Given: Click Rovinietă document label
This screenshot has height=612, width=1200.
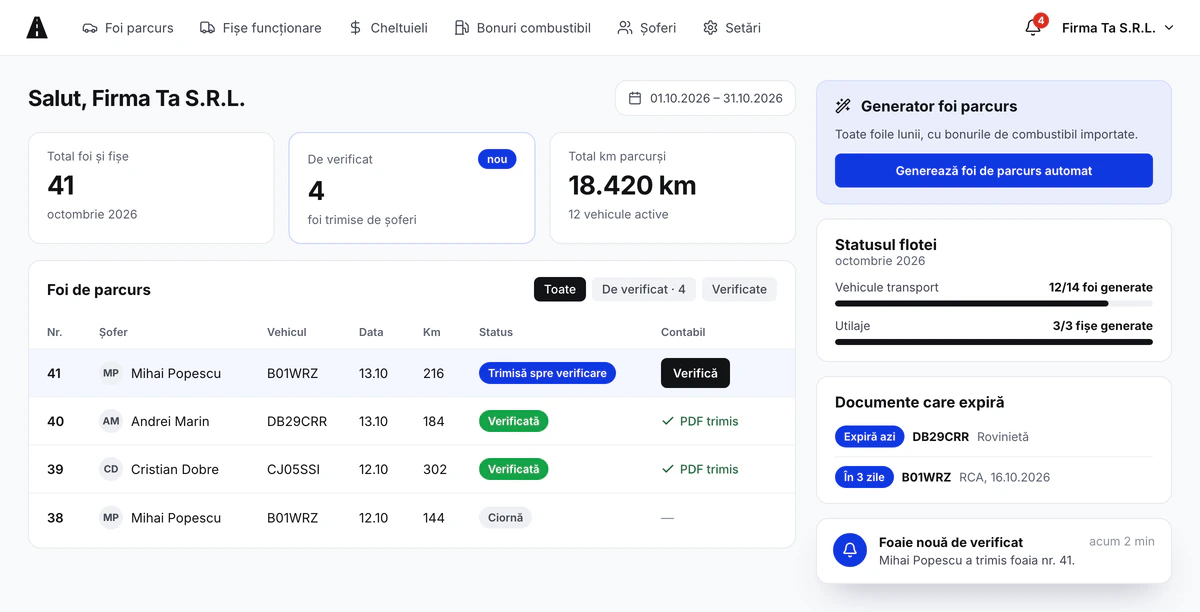Looking at the screenshot, I should 1003,437.
